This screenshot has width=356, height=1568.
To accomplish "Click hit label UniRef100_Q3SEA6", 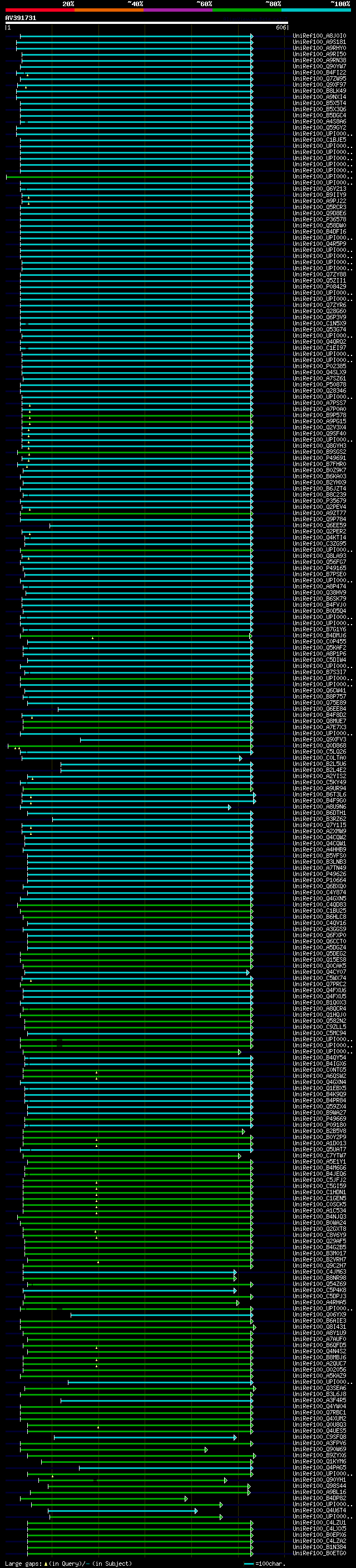I will (x=319, y=1388).
